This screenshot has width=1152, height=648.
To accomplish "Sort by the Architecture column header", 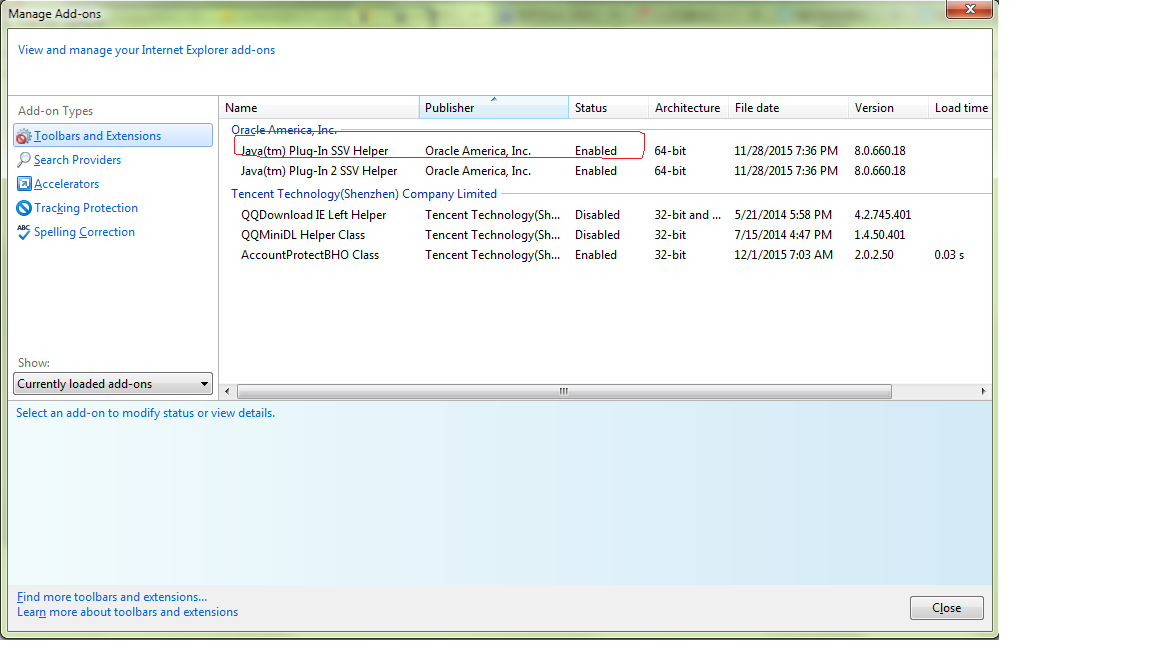I will pos(688,107).
